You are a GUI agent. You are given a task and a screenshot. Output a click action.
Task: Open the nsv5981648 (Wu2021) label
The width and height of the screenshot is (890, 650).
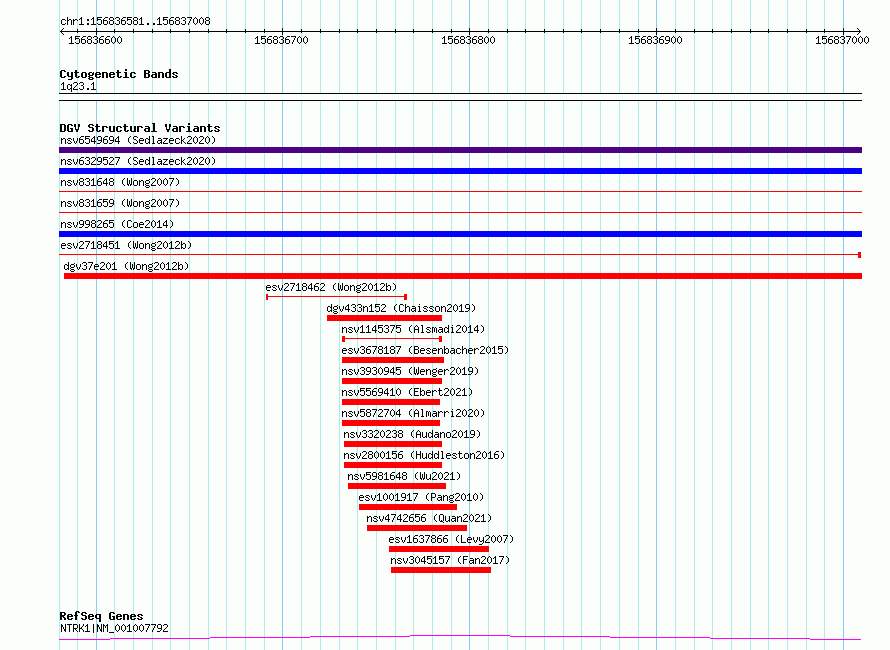(404, 476)
